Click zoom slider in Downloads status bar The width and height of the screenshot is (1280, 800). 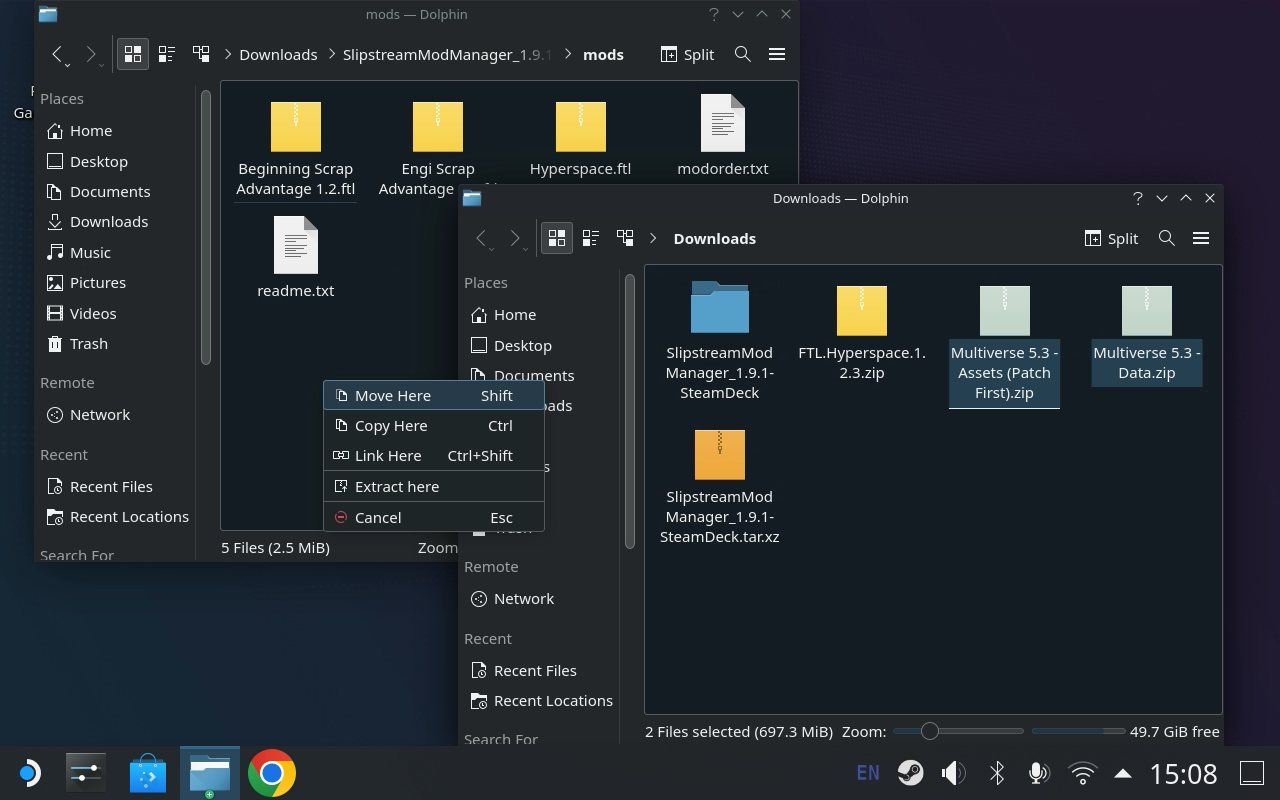pos(958,731)
